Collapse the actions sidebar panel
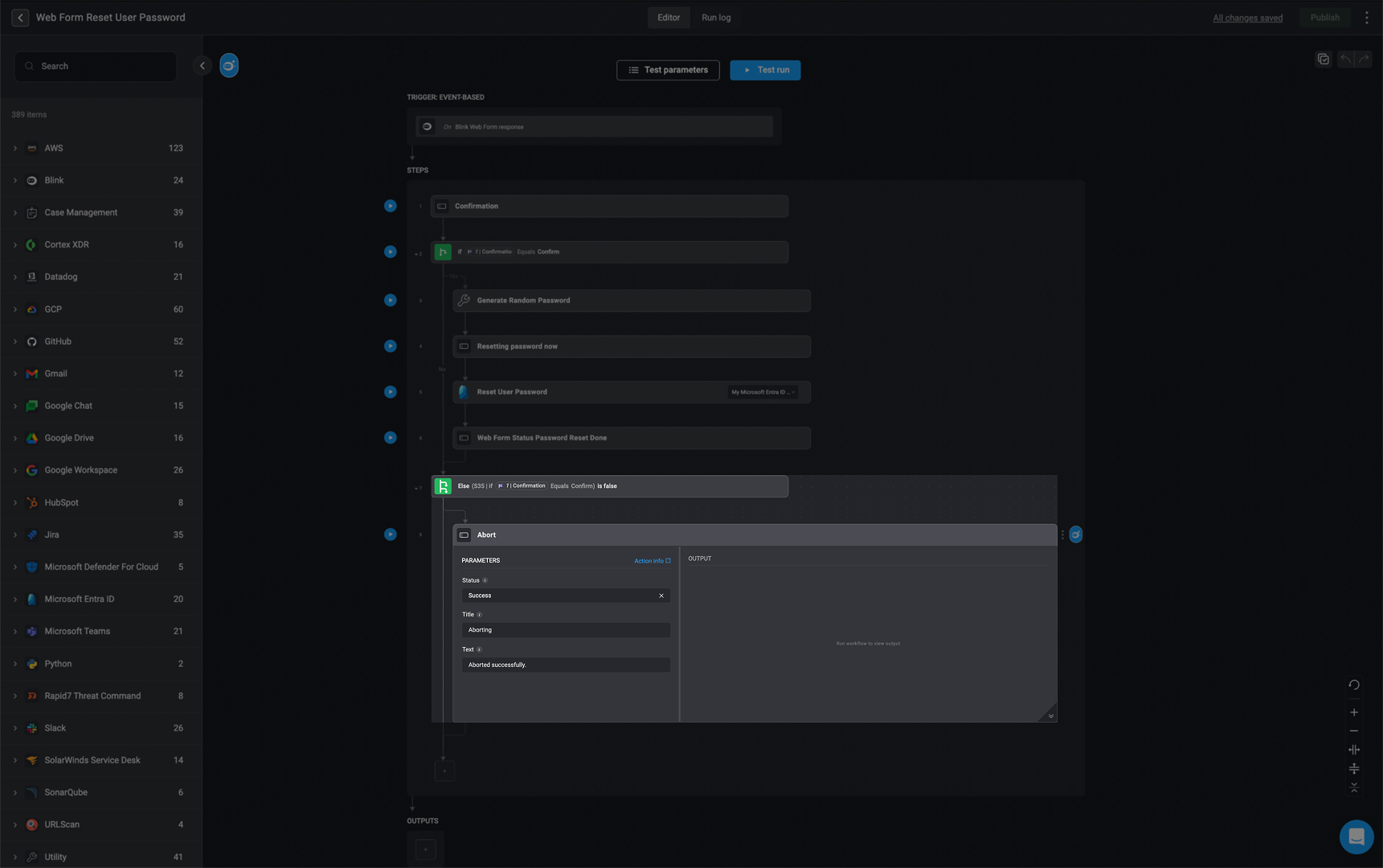The height and width of the screenshot is (868, 1383). (203, 66)
